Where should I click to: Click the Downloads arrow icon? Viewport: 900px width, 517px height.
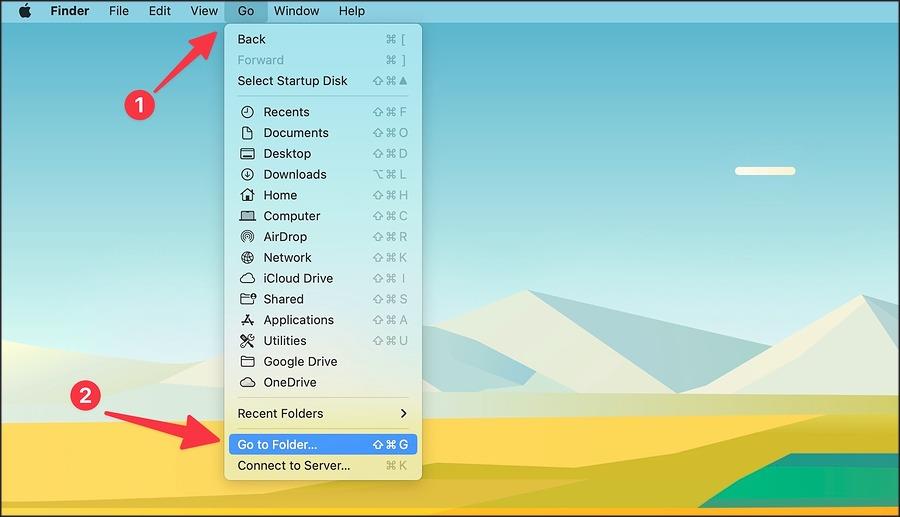[247, 174]
